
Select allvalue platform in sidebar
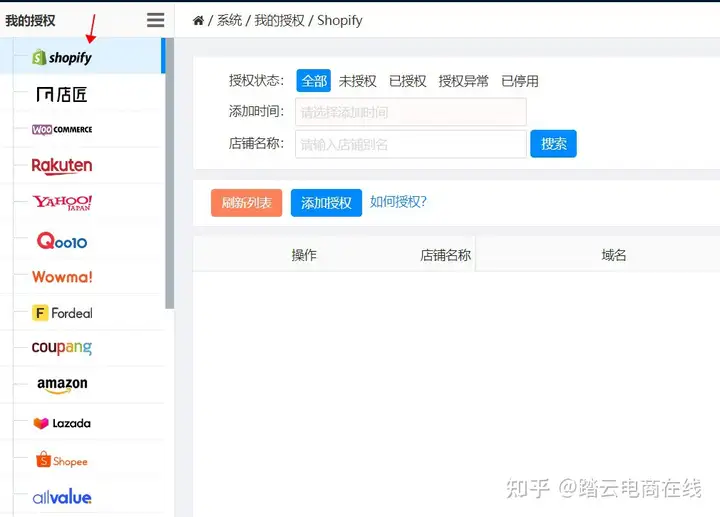62,497
